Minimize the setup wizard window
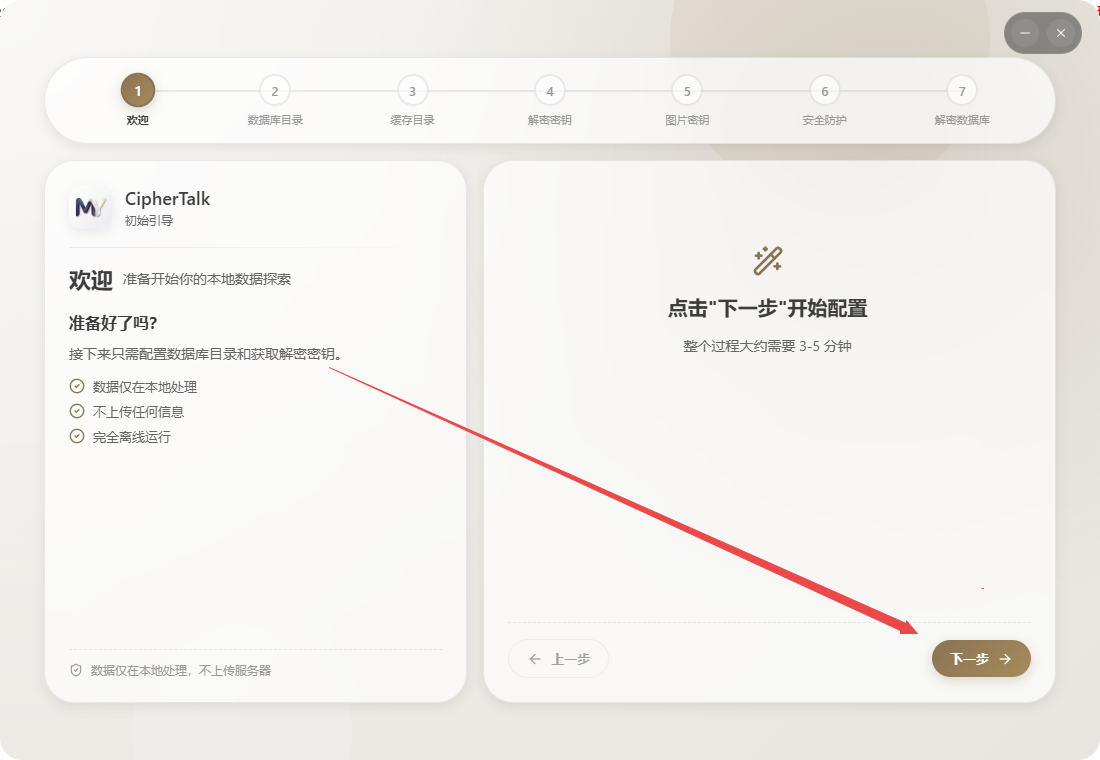 (1024, 34)
